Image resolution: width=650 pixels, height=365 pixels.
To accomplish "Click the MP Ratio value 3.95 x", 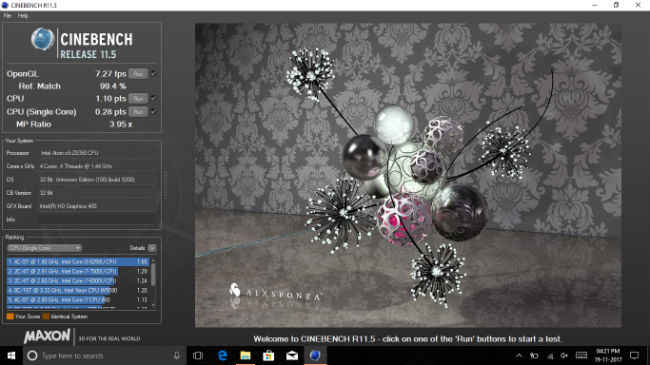I will tap(121, 124).
